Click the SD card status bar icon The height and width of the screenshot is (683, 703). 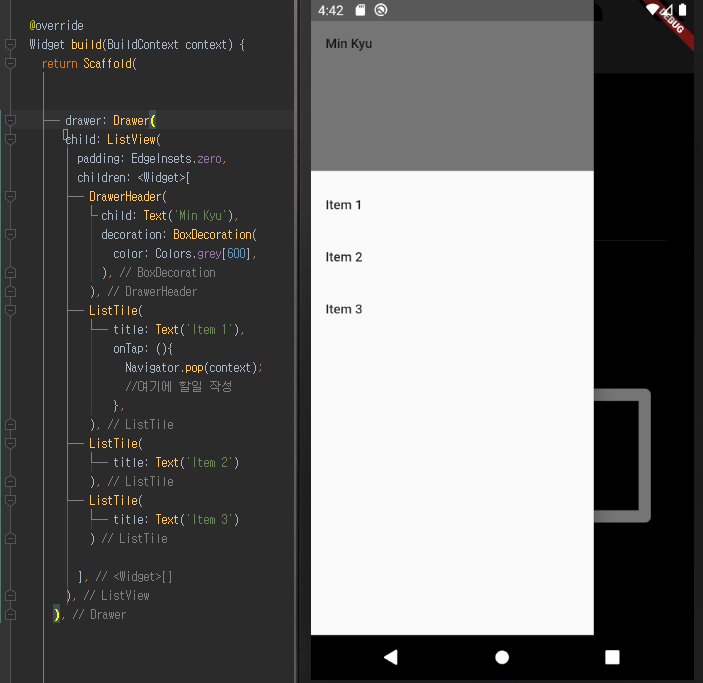[360, 10]
